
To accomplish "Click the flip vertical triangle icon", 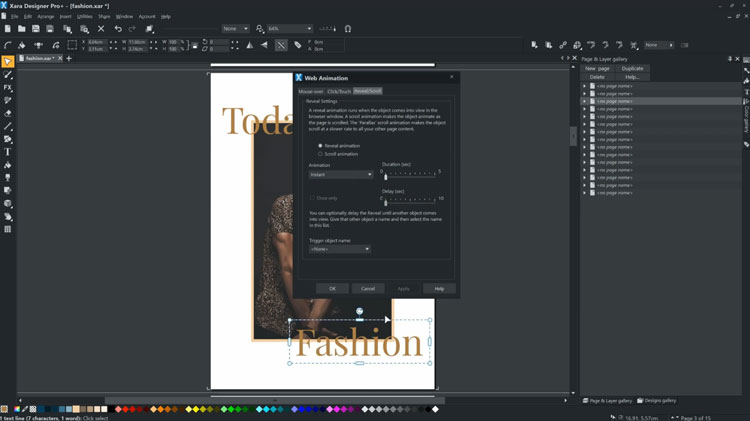I will pos(264,45).
